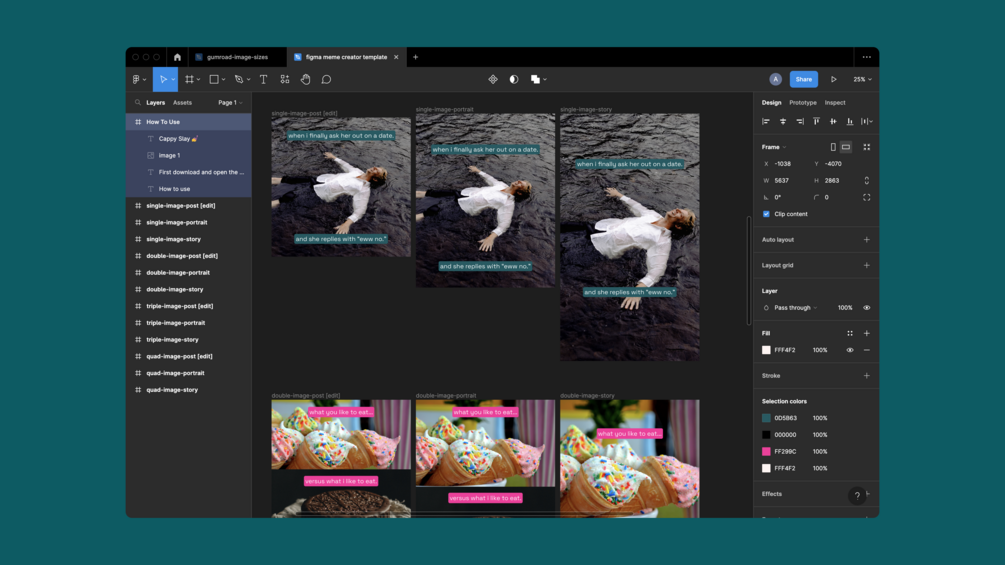Click Align bottom icon

pyautogui.click(x=850, y=121)
